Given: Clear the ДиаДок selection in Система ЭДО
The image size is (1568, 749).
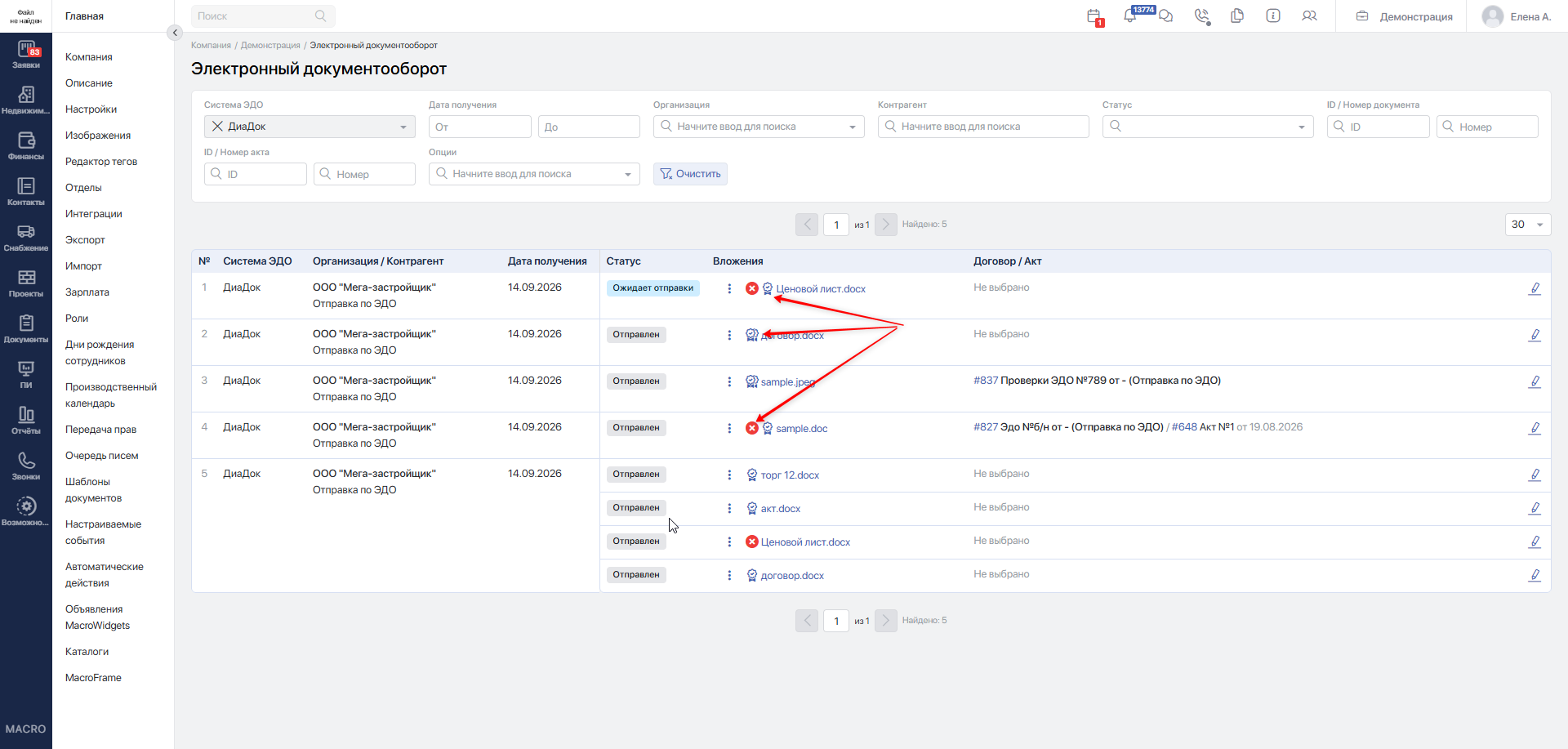Looking at the screenshot, I should [217, 127].
